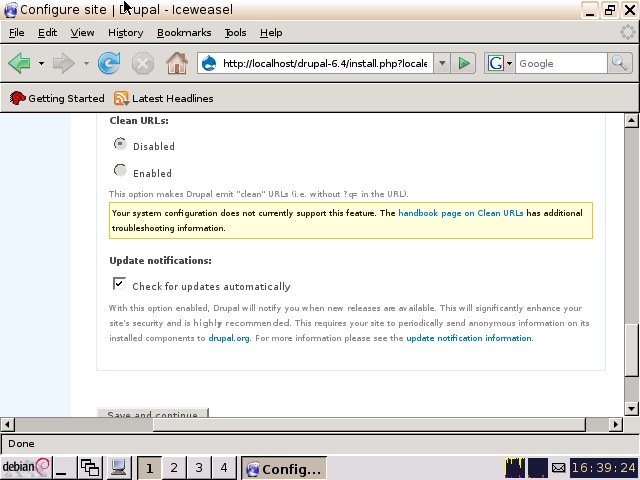Toggle Check for updates automatically checkbox
The height and width of the screenshot is (480, 640).
(119, 283)
